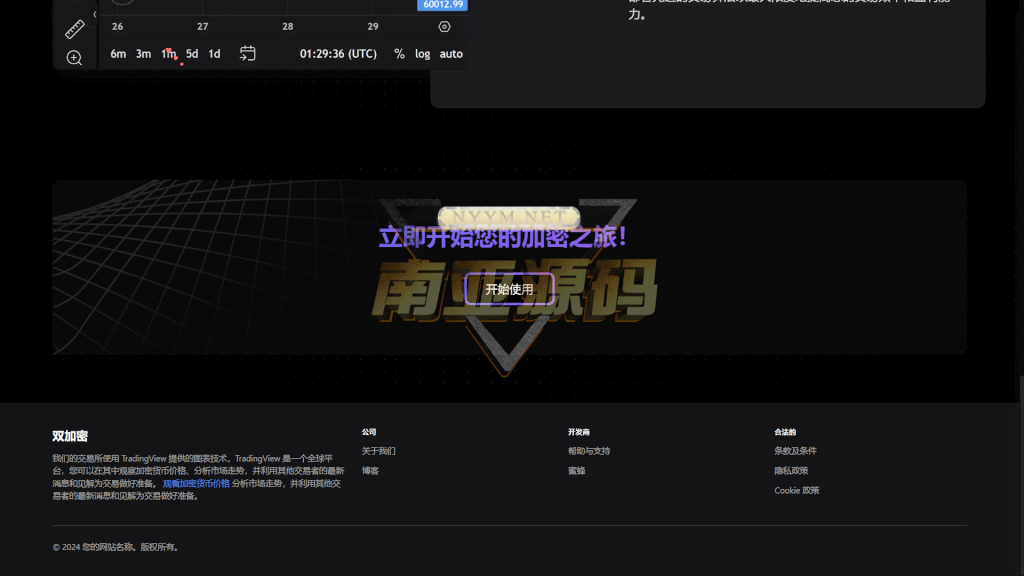Select the 1d time range
This screenshot has height=576, width=1024.
tap(214, 54)
